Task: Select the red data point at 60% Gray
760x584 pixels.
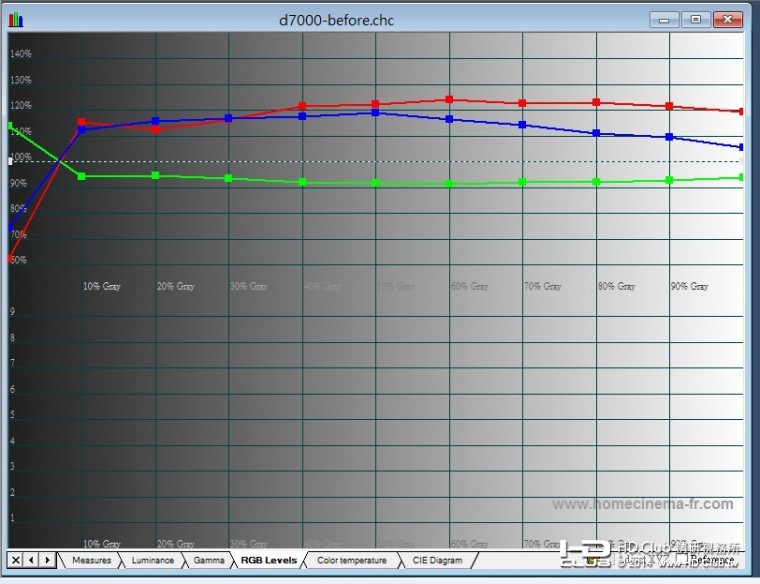Action: [449, 99]
